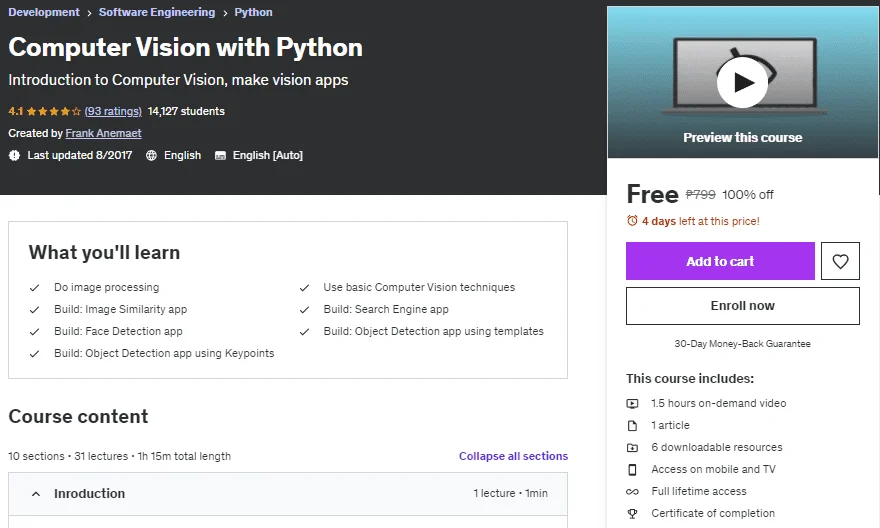Click Certificate of completion text

[x=713, y=513]
